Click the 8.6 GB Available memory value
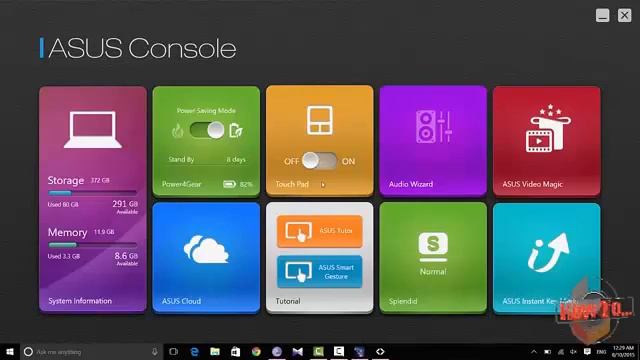This screenshot has height=360, width=640. point(126,258)
